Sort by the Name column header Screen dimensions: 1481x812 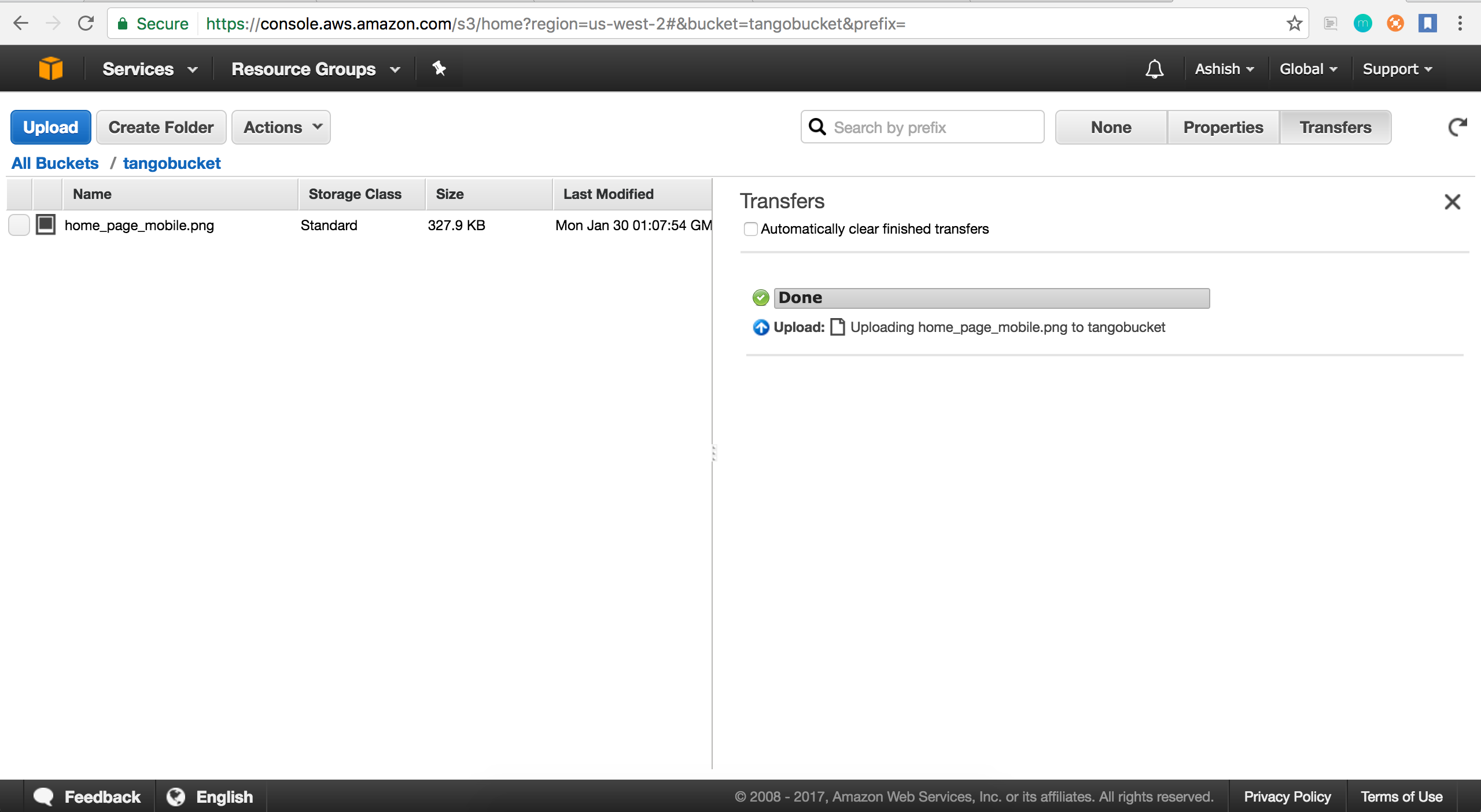point(180,194)
